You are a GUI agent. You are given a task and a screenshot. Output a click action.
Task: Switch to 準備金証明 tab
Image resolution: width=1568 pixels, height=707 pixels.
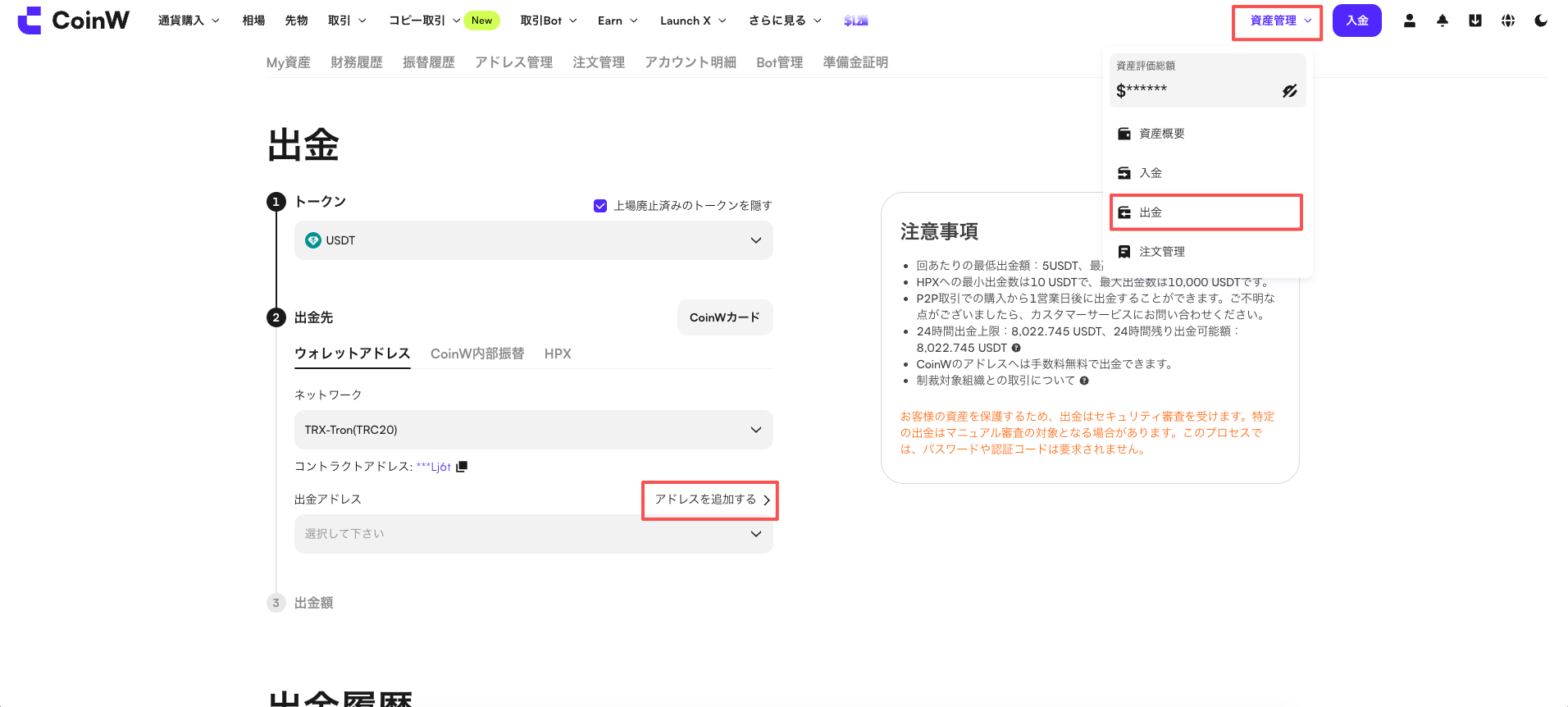click(x=855, y=62)
